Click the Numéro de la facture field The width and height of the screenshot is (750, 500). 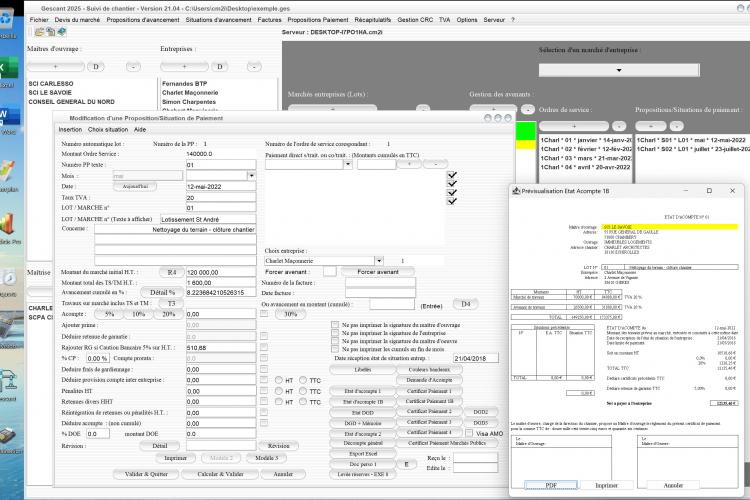click(x=380, y=282)
